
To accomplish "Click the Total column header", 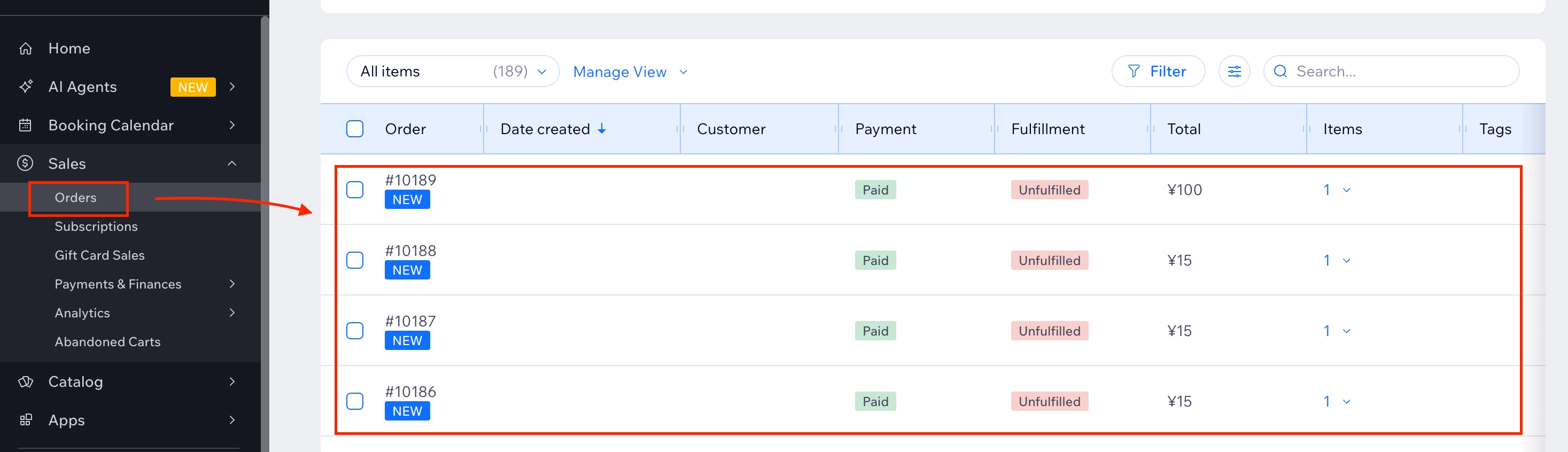I will coord(1184,129).
